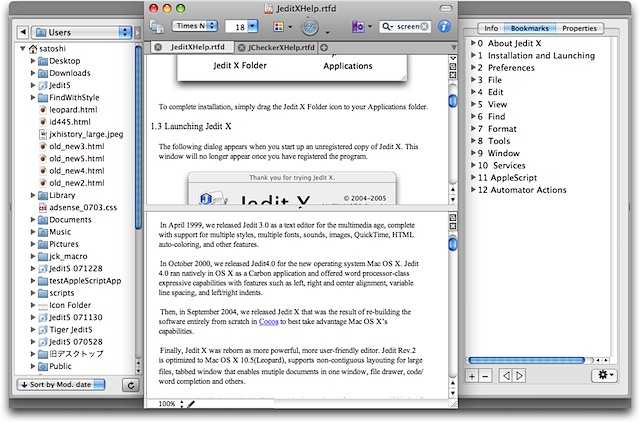
Task: Follow the Cocoa hyperlink
Action: pos(269,322)
